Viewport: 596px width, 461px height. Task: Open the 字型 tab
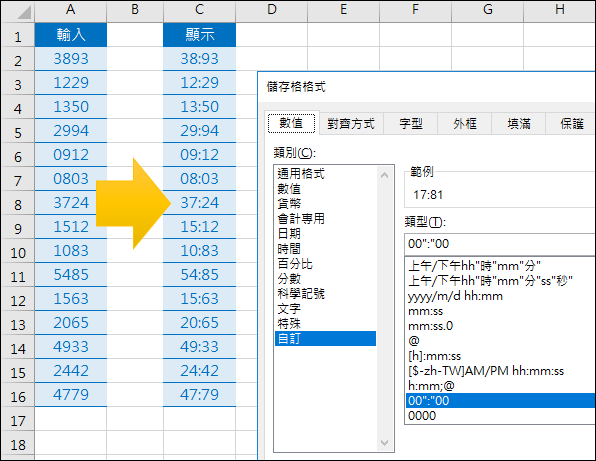tap(411, 124)
